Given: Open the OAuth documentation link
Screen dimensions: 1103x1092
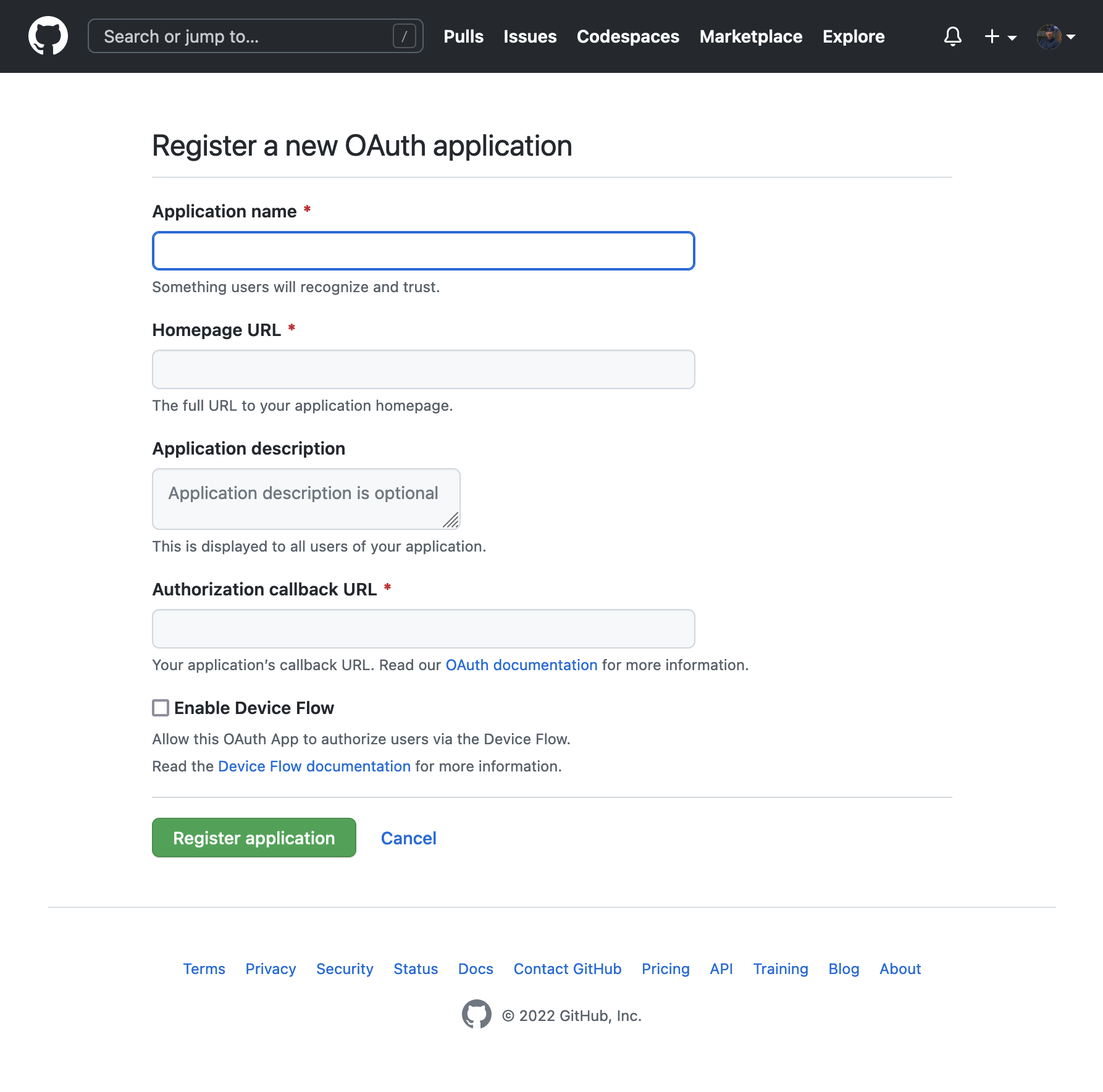Looking at the screenshot, I should click(x=521, y=665).
